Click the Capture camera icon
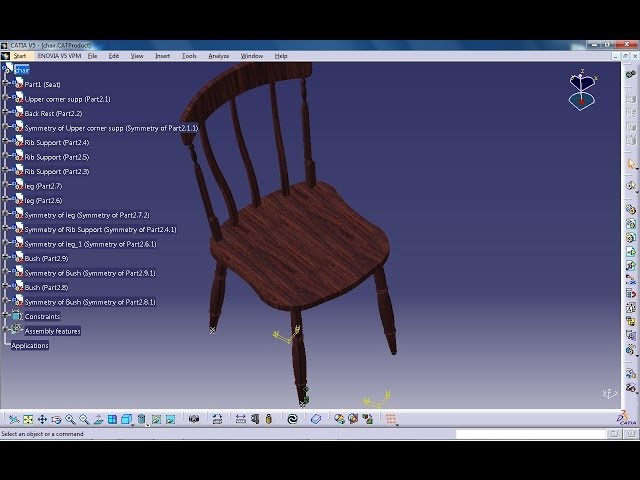Viewport: 640px width, 480px height. click(x=194, y=419)
